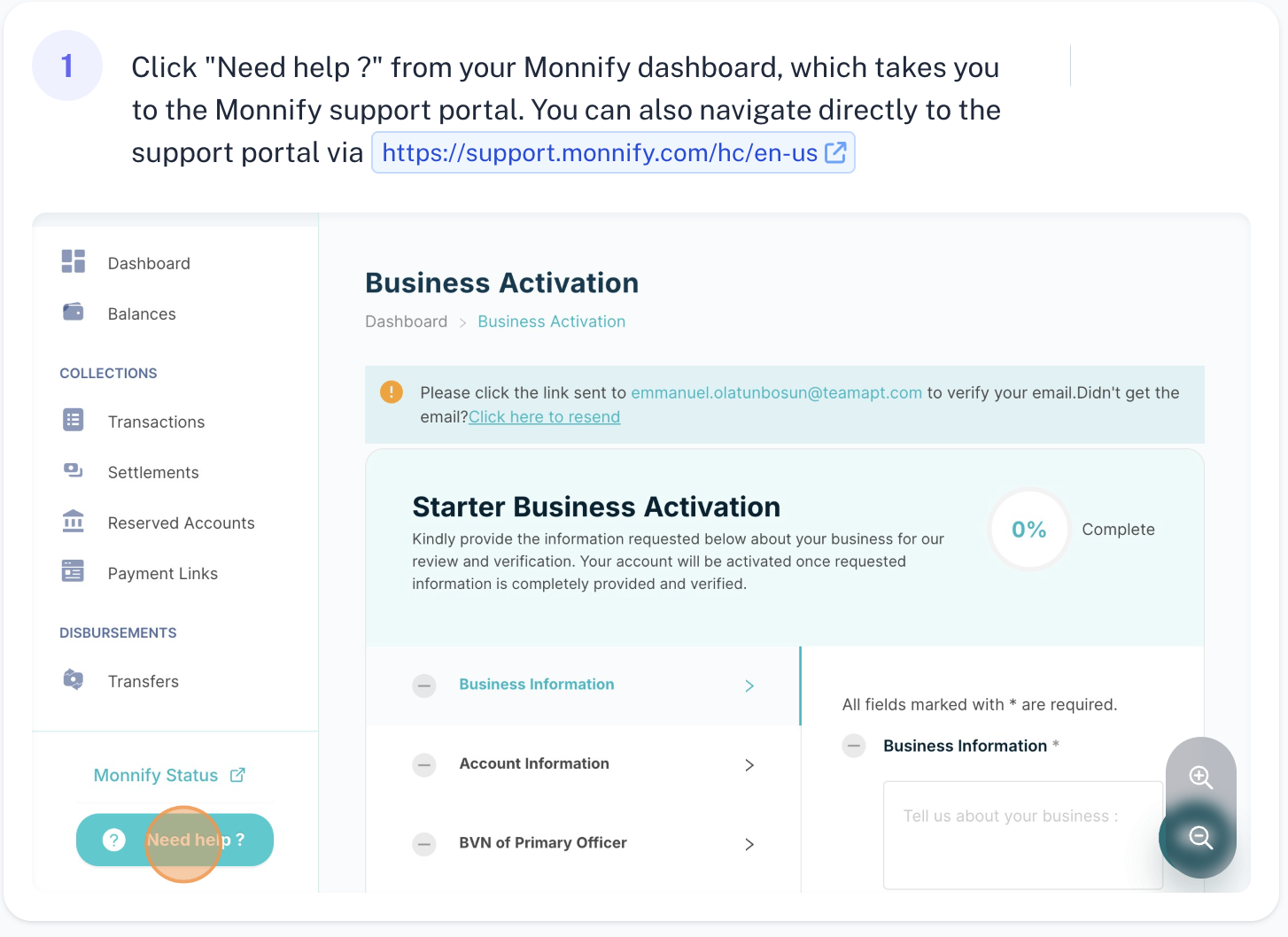Click the Payment Links icon
The width and height of the screenshot is (1288, 937).
tap(74, 571)
